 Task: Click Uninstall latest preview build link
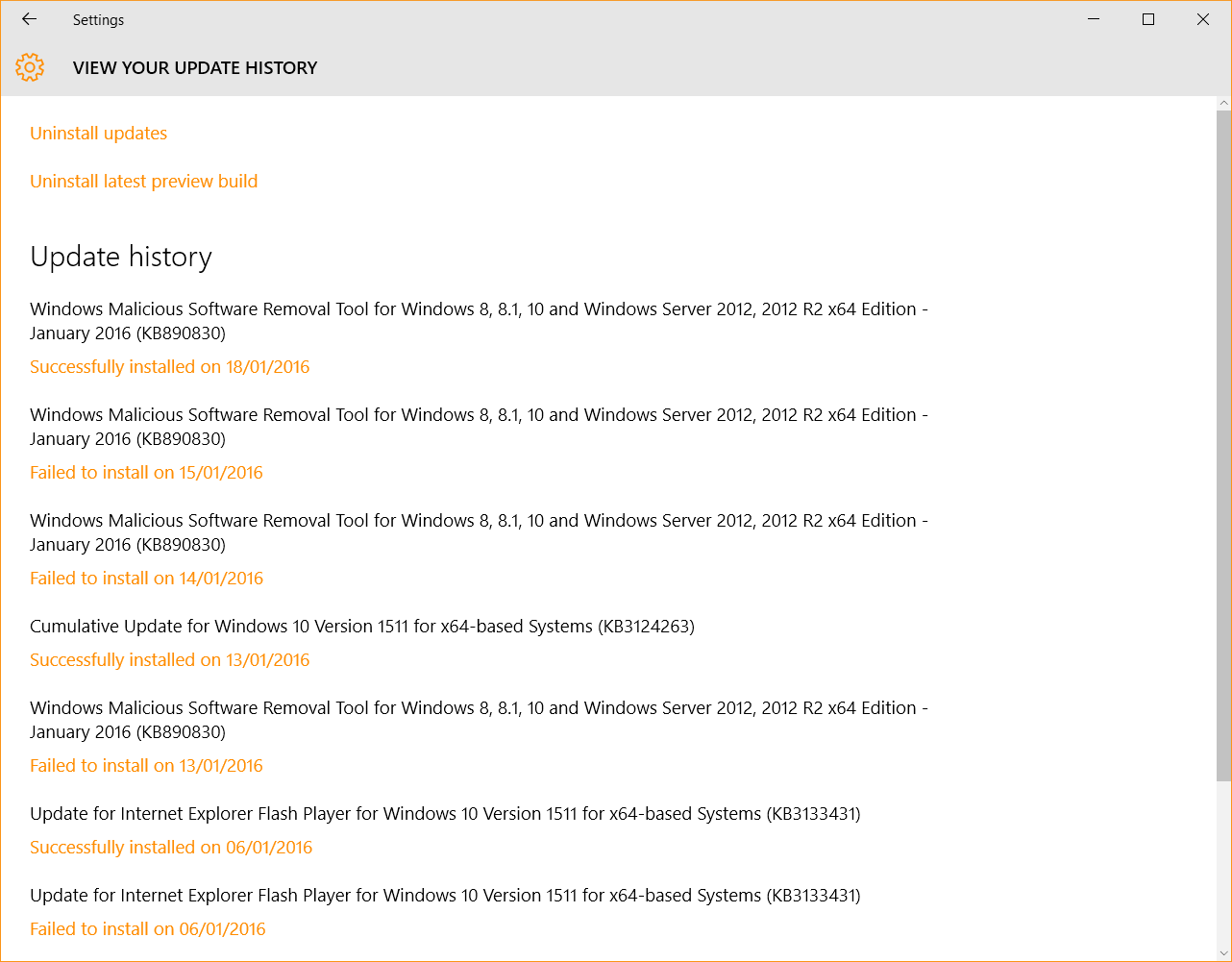point(143,182)
